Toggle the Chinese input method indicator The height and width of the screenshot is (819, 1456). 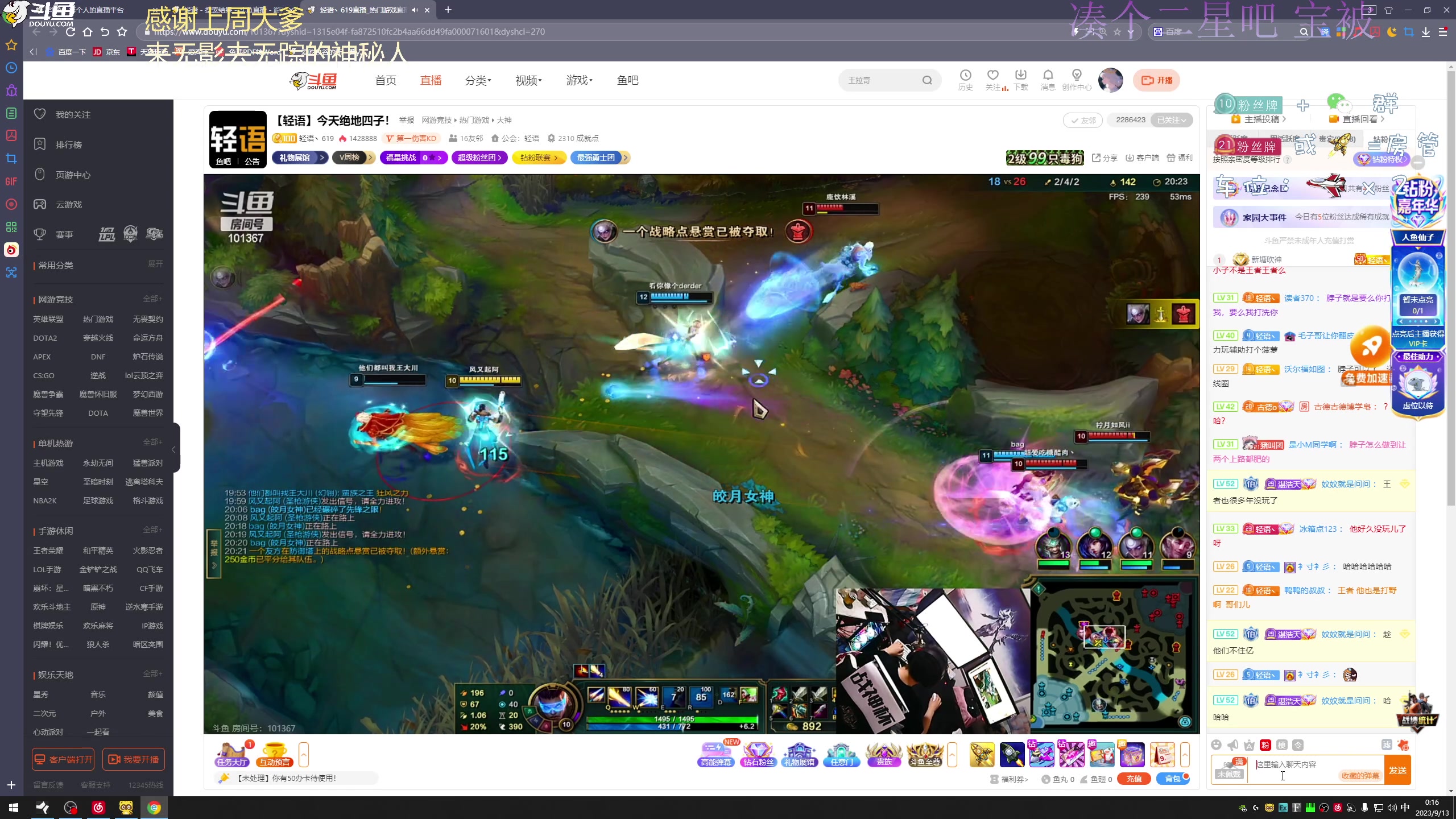[1405, 808]
